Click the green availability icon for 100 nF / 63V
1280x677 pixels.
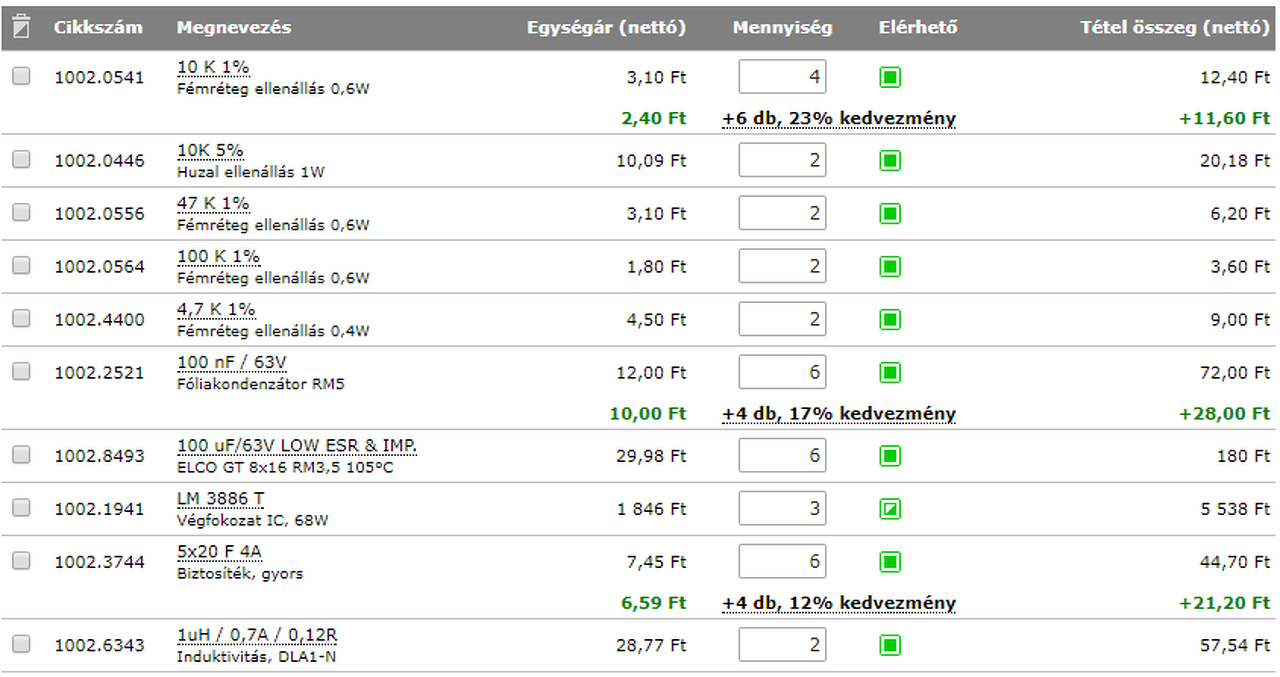point(890,373)
